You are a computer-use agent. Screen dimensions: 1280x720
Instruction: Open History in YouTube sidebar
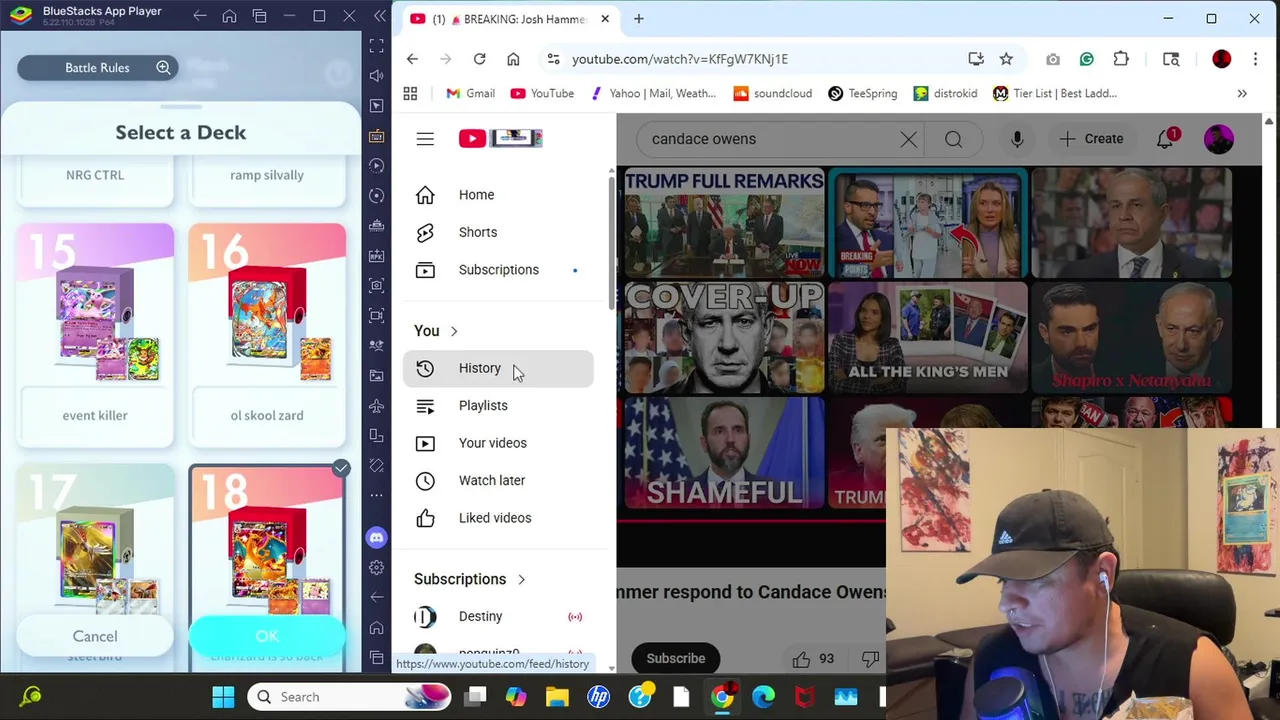[498, 368]
